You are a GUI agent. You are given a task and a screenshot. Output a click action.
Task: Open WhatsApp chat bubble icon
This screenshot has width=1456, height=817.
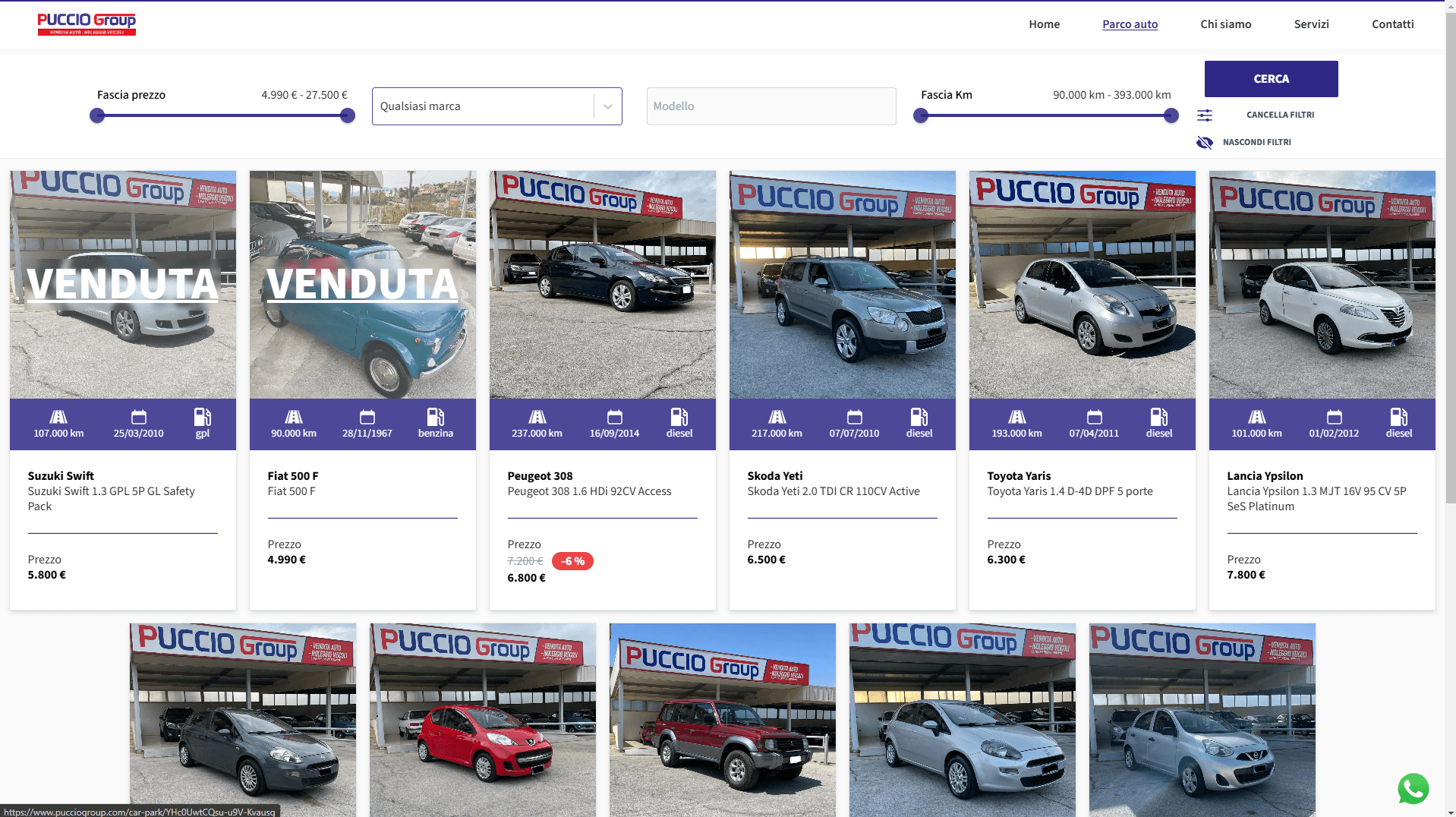click(x=1413, y=788)
